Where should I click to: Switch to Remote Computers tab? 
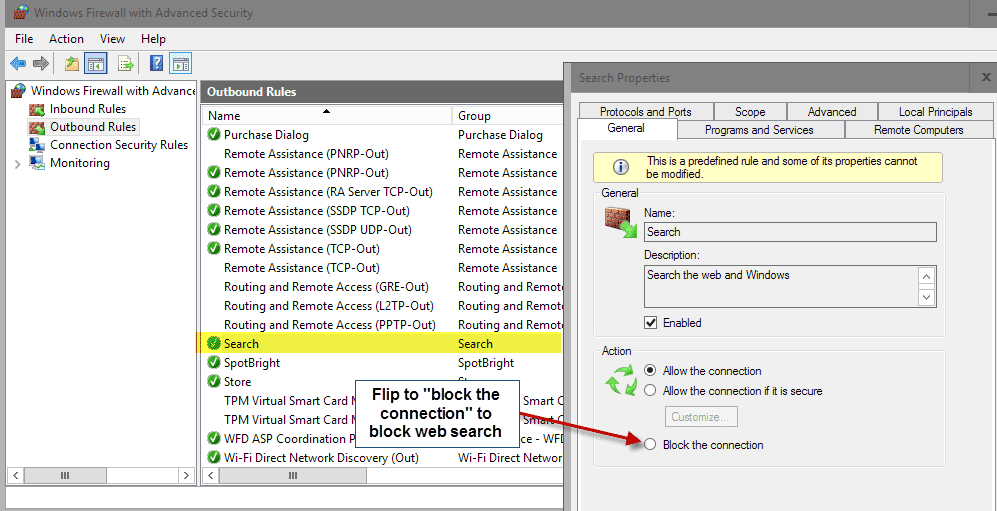pyautogui.click(x=918, y=130)
